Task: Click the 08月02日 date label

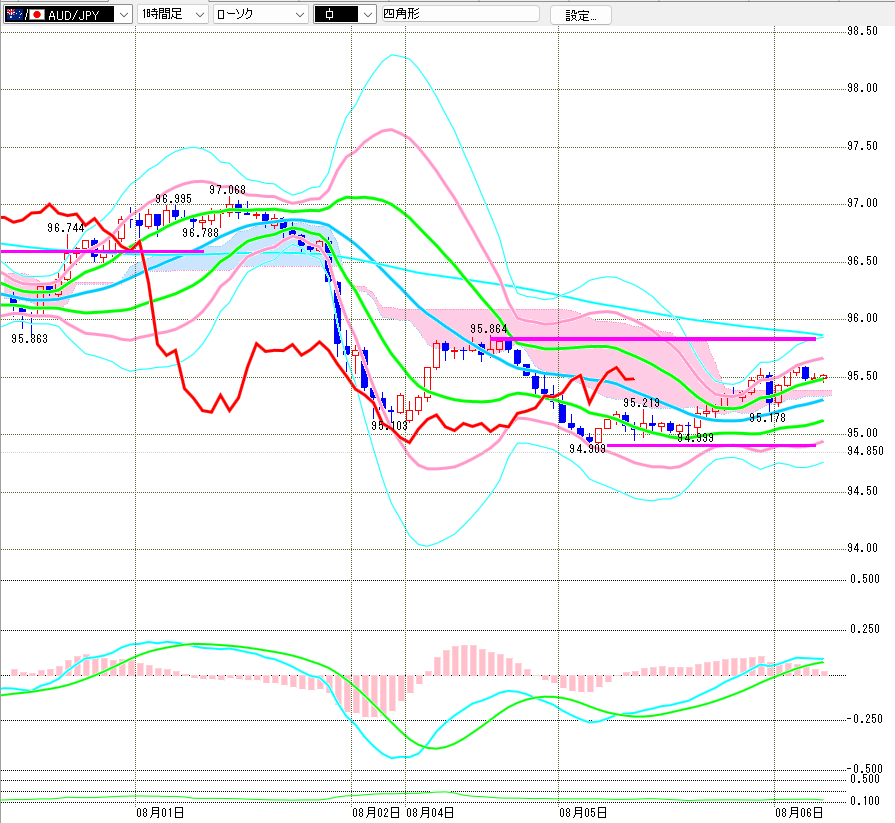Action: point(376,813)
